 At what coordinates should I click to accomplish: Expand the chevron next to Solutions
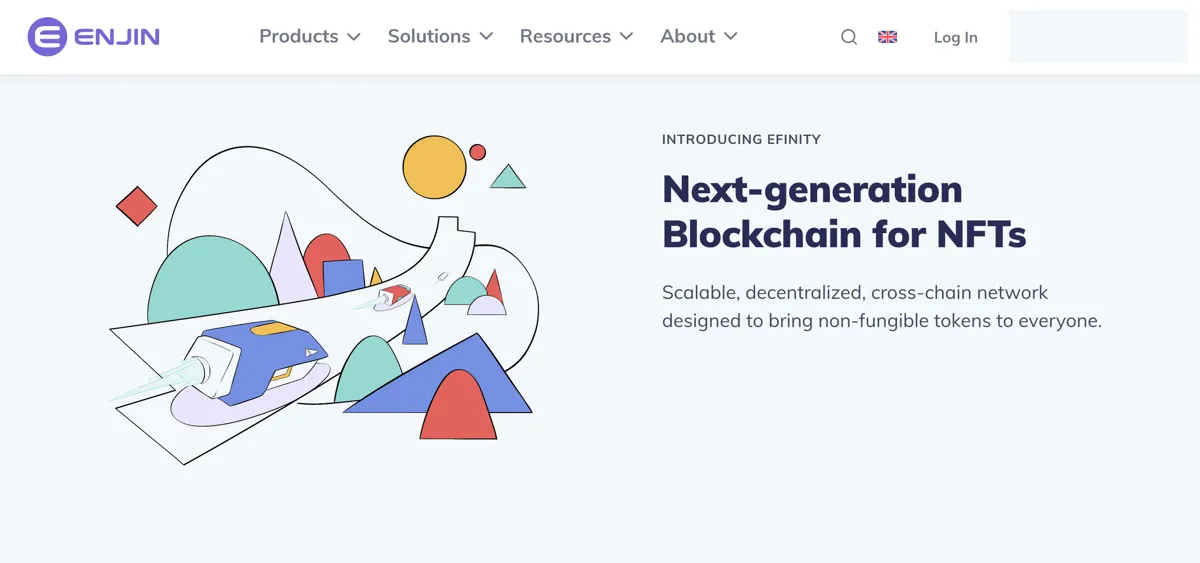pos(486,37)
